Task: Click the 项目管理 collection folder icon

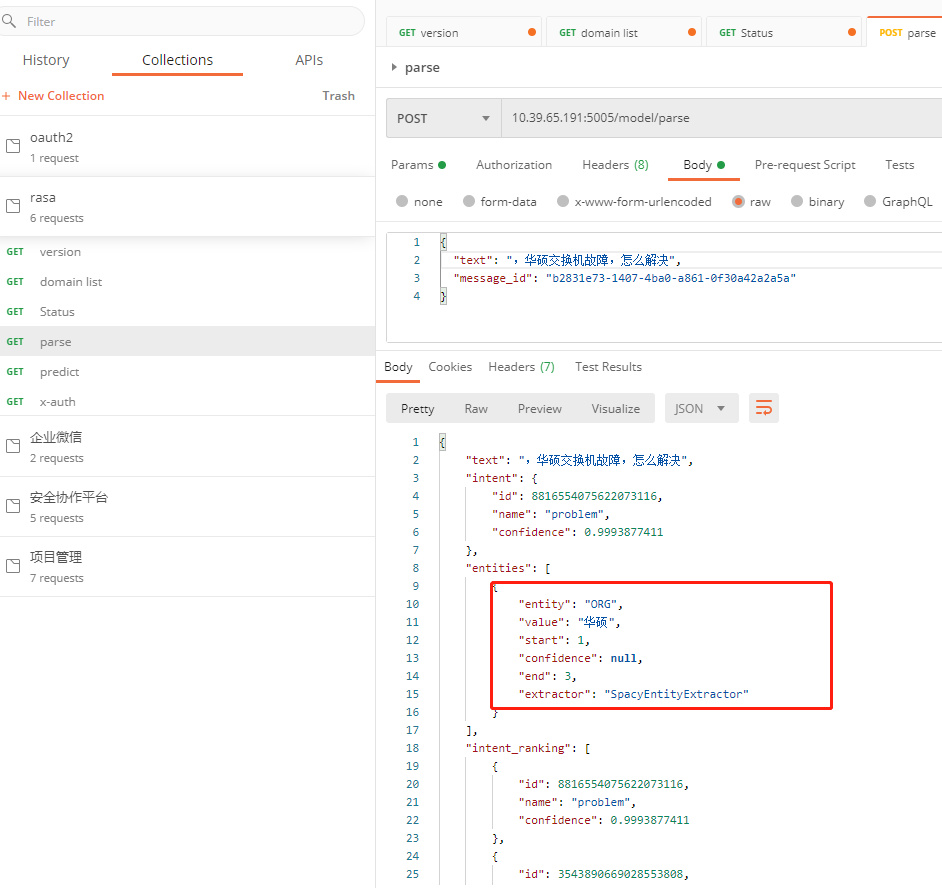Action: coord(13,566)
